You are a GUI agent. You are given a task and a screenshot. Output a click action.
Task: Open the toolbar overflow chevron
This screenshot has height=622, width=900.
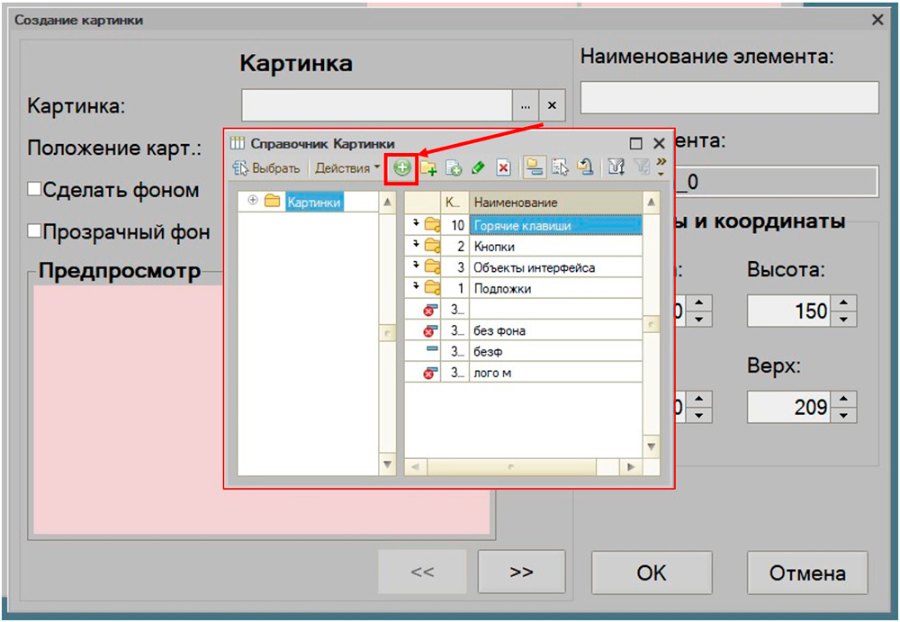(661, 167)
